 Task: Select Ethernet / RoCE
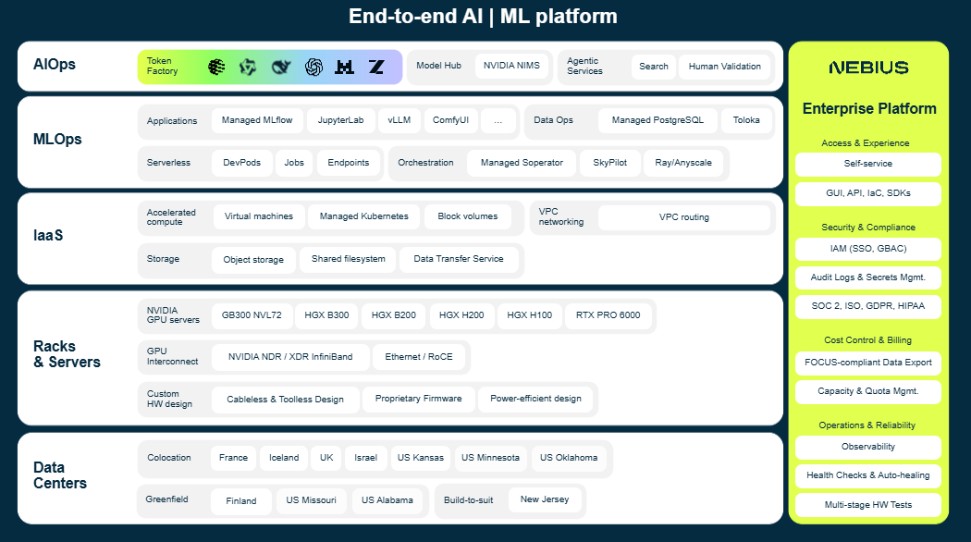pos(419,357)
